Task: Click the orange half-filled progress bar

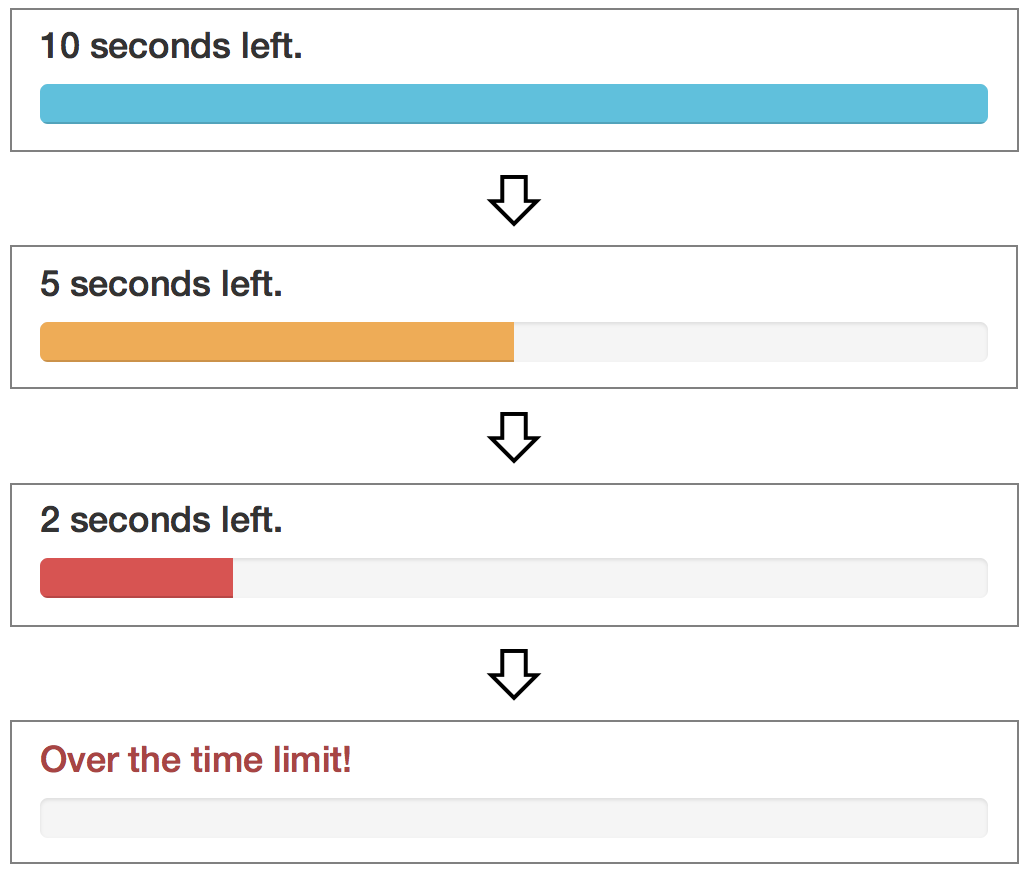Action: click(514, 342)
